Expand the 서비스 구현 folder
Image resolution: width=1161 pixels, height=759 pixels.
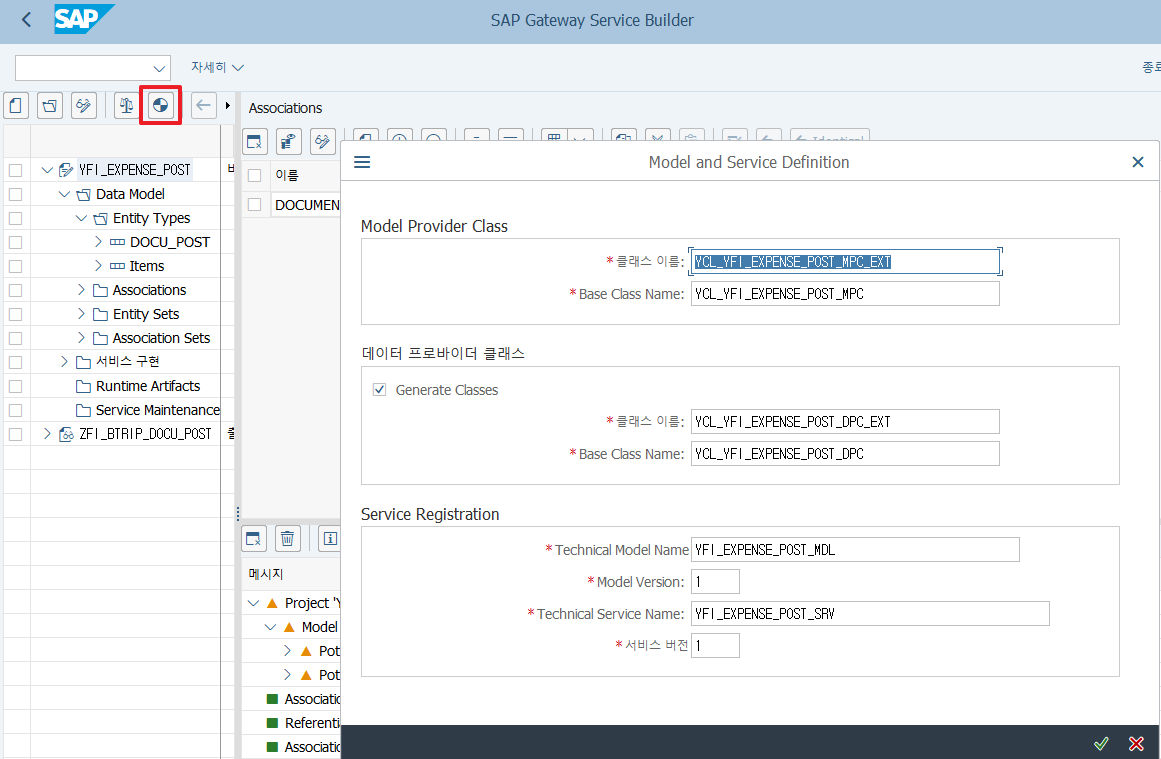click(x=64, y=361)
